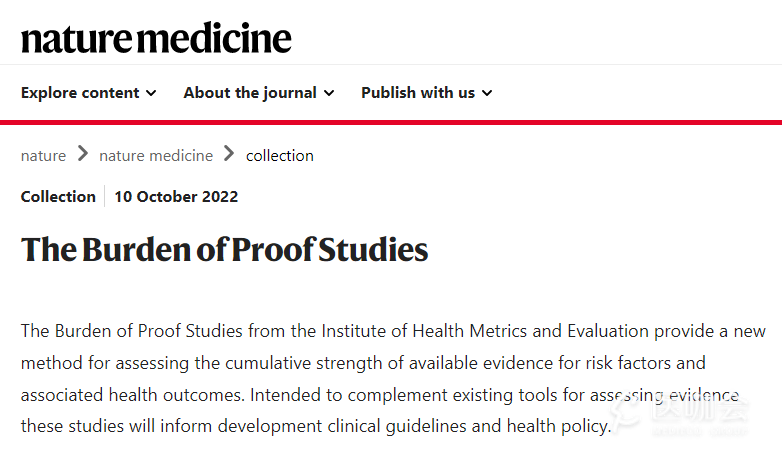Go to the nature medicine breadcrumb link
Viewport: 782px width, 458px height.
click(x=156, y=155)
